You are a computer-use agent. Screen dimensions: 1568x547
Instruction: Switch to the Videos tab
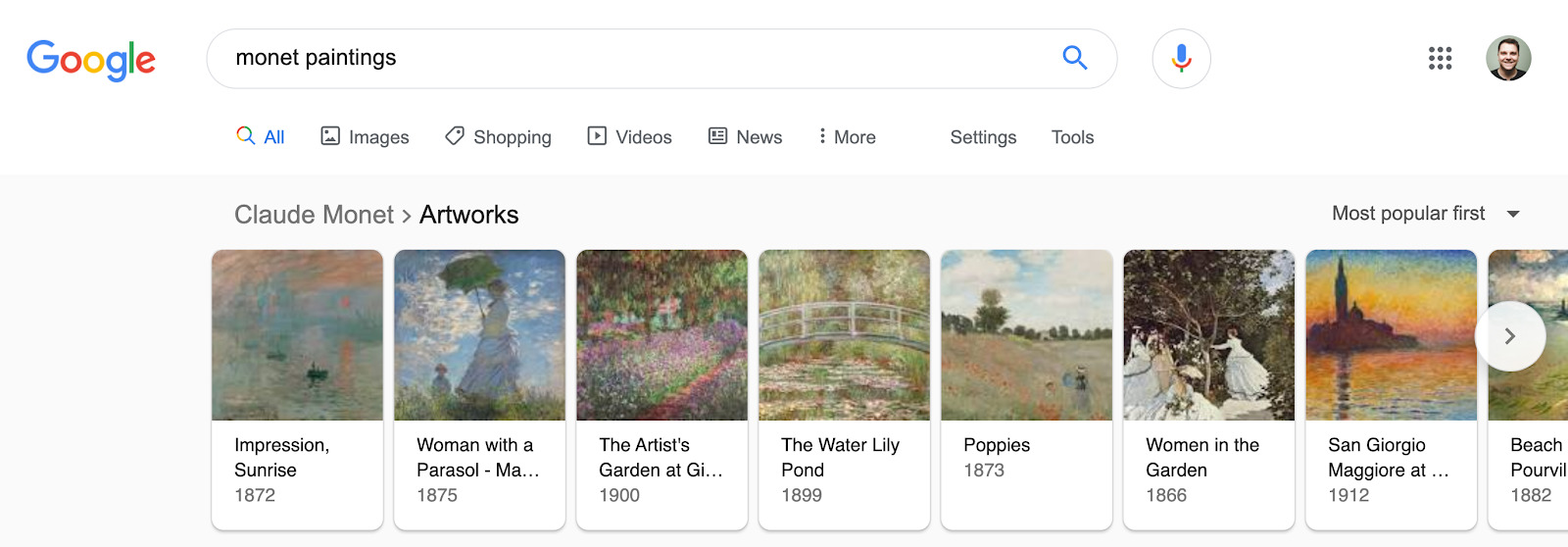tap(629, 137)
